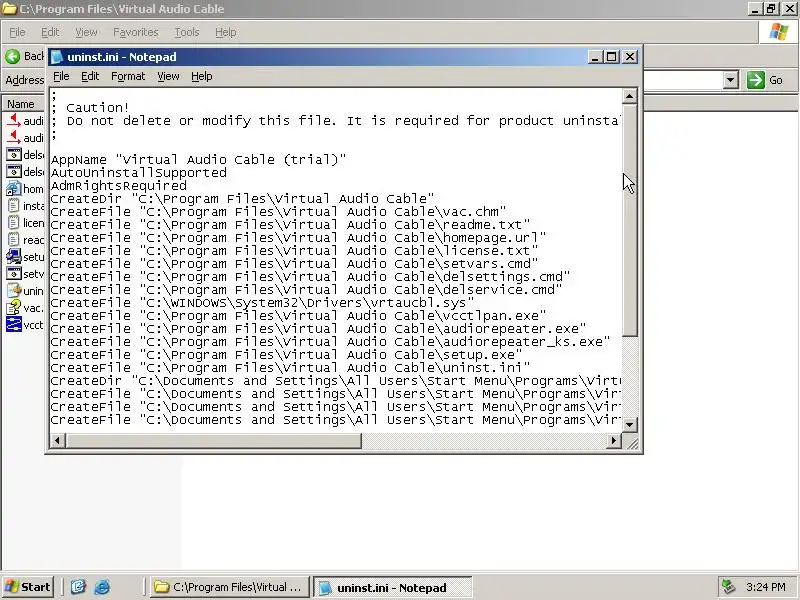Click Notepad scroll down arrow
Screen dimensions: 800x600
(x=630, y=424)
